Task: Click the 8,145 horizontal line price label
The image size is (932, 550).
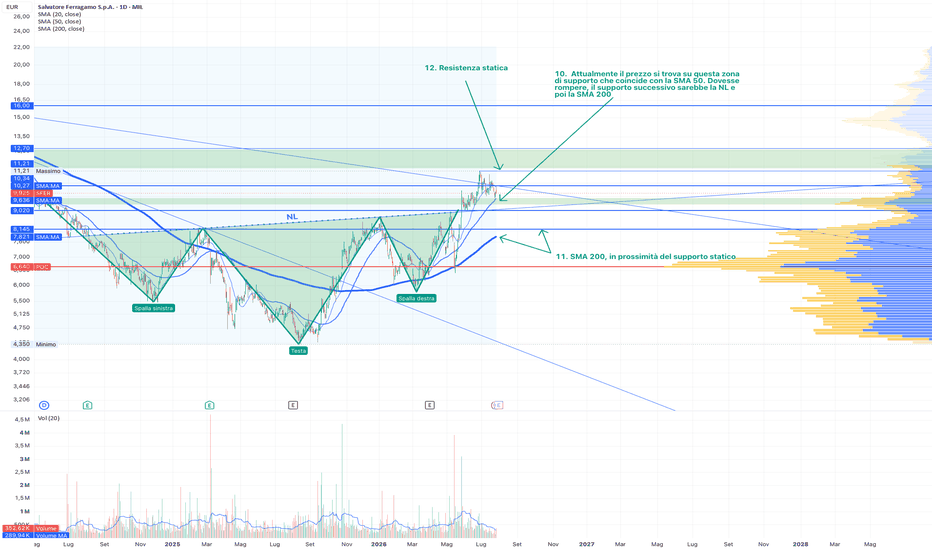Action: 21,229
